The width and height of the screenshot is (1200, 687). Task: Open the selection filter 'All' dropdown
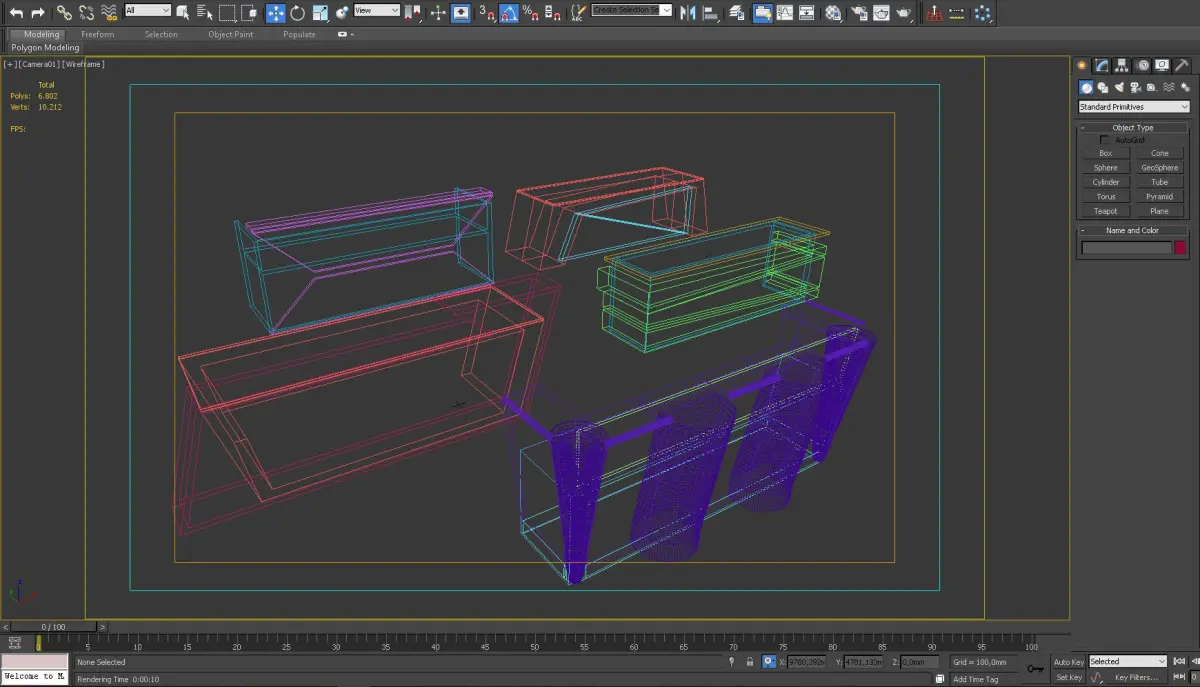pyautogui.click(x=148, y=10)
